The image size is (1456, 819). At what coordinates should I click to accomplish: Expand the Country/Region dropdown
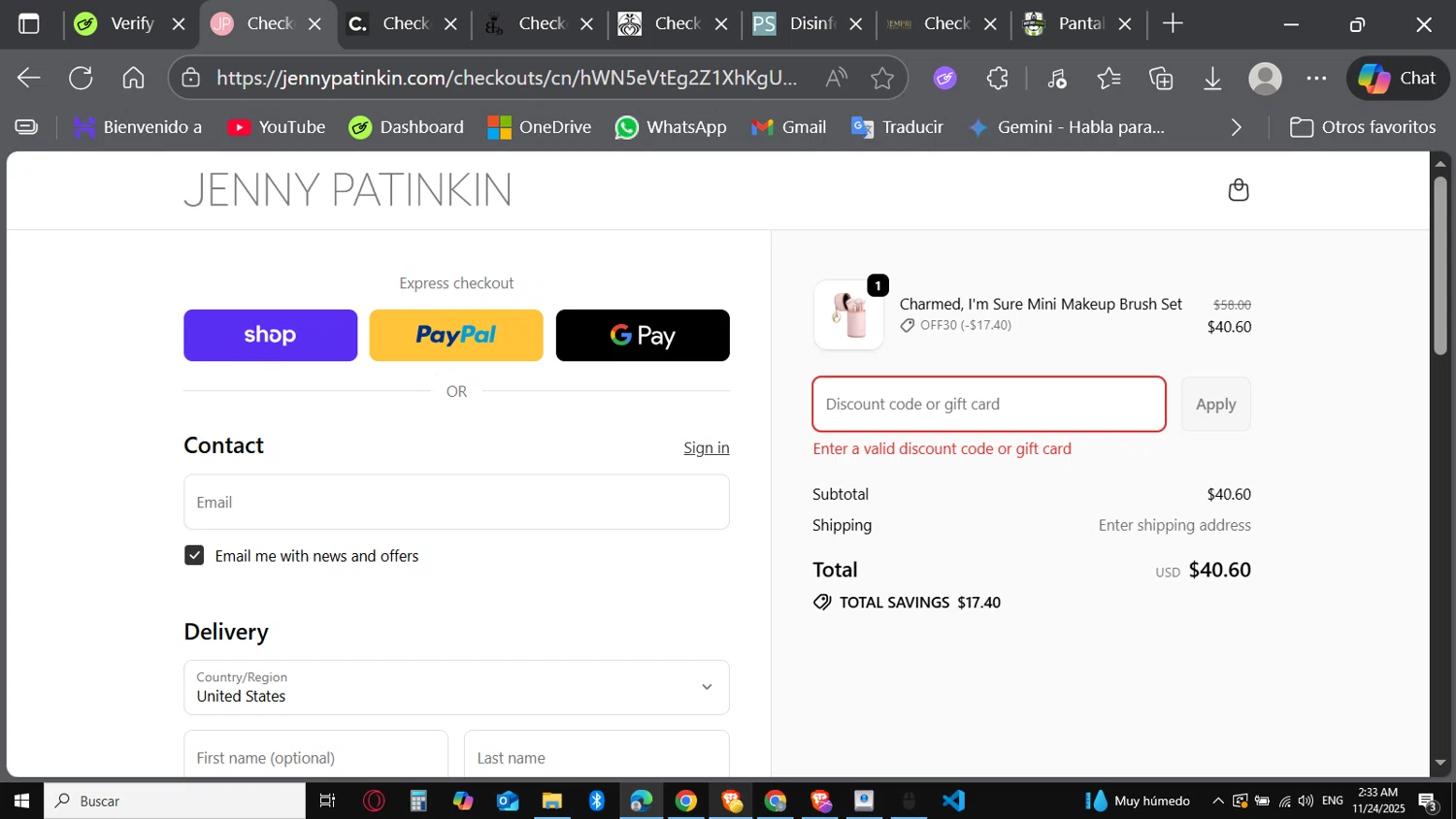pos(456,687)
